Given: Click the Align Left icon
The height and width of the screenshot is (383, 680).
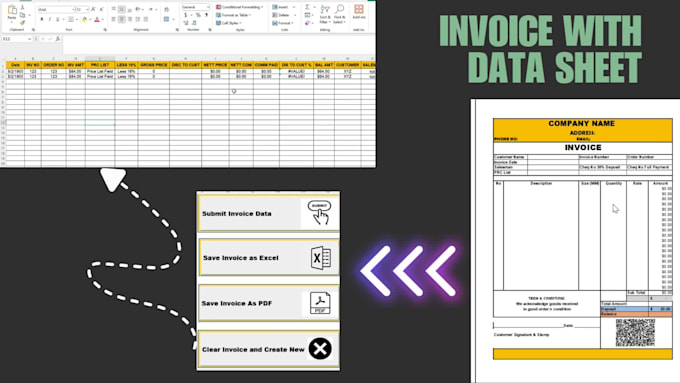Looking at the screenshot, I should 114,19.
